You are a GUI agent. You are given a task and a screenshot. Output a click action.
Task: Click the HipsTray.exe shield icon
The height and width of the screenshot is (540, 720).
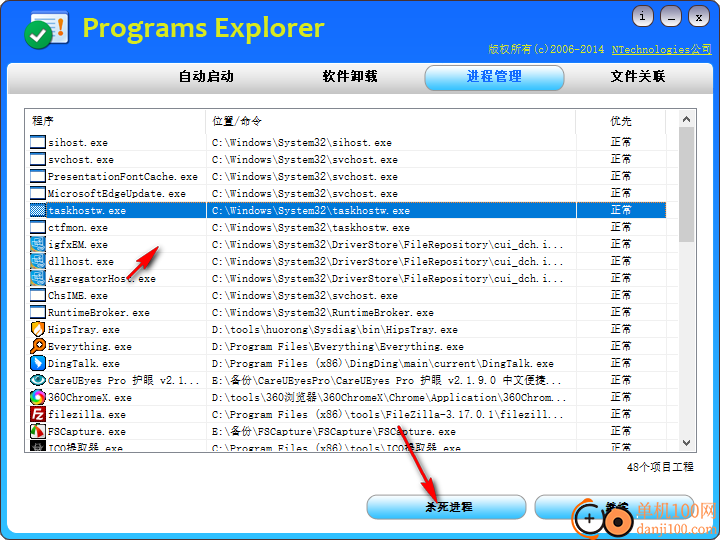[38, 329]
